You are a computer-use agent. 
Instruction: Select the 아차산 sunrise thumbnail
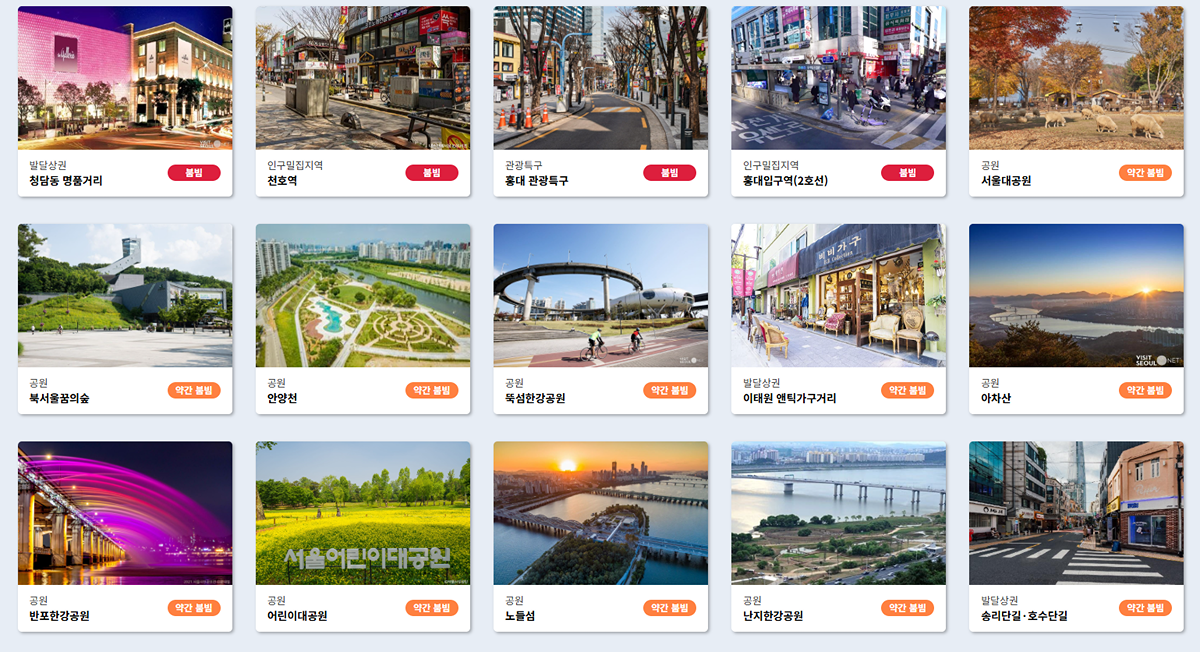coord(1076,296)
